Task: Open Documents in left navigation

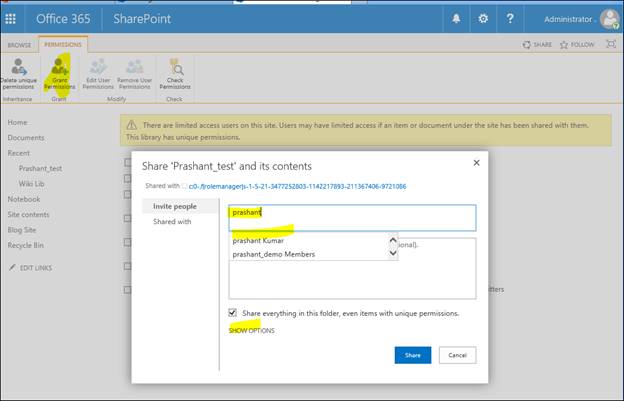Action: click(x=26, y=138)
